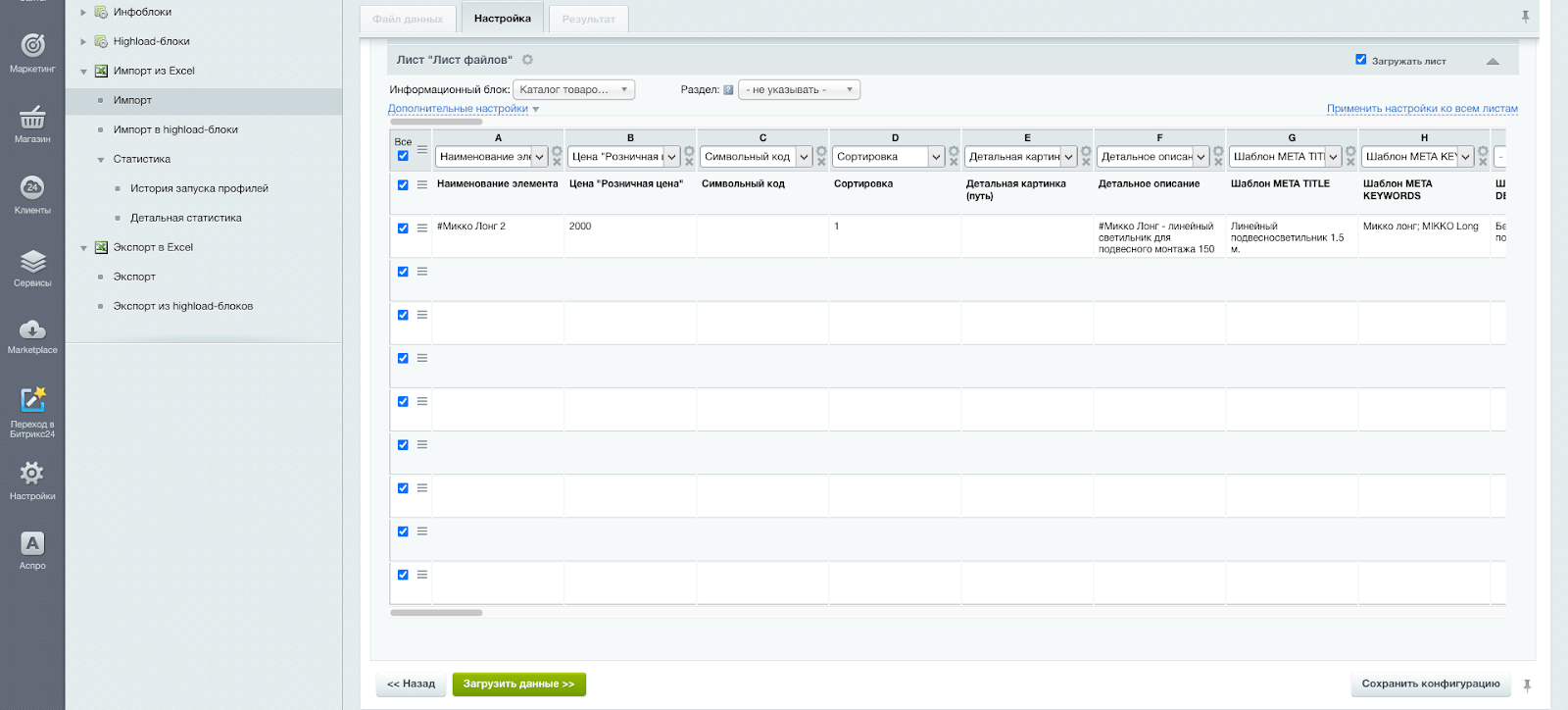Open the gear settings for column F
Viewport: 1568px width, 710px height.
coord(1218,151)
